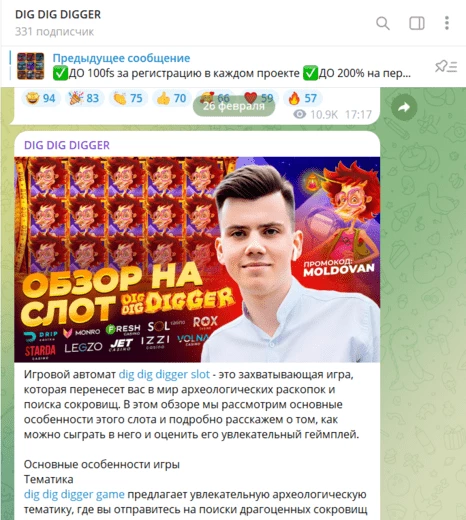Toggle the party popper reaction 83

[84, 98]
